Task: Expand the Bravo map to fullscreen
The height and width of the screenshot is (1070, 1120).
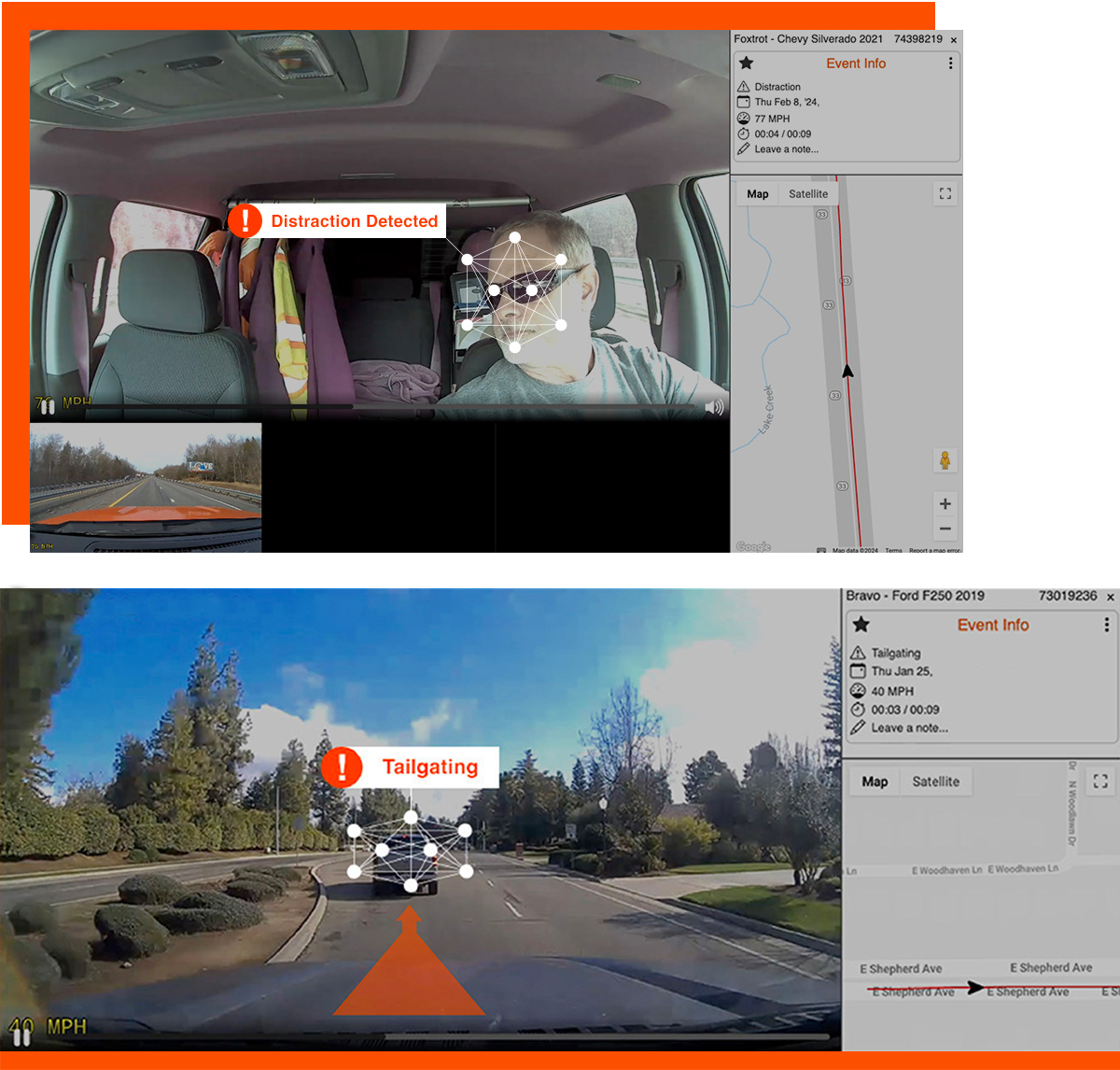Action: click(x=1101, y=781)
